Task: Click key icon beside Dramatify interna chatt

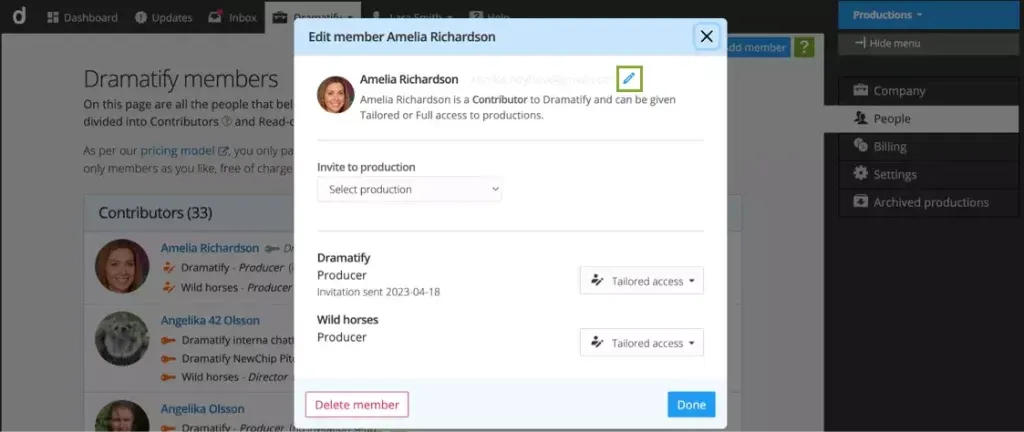Action: point(169,340)
